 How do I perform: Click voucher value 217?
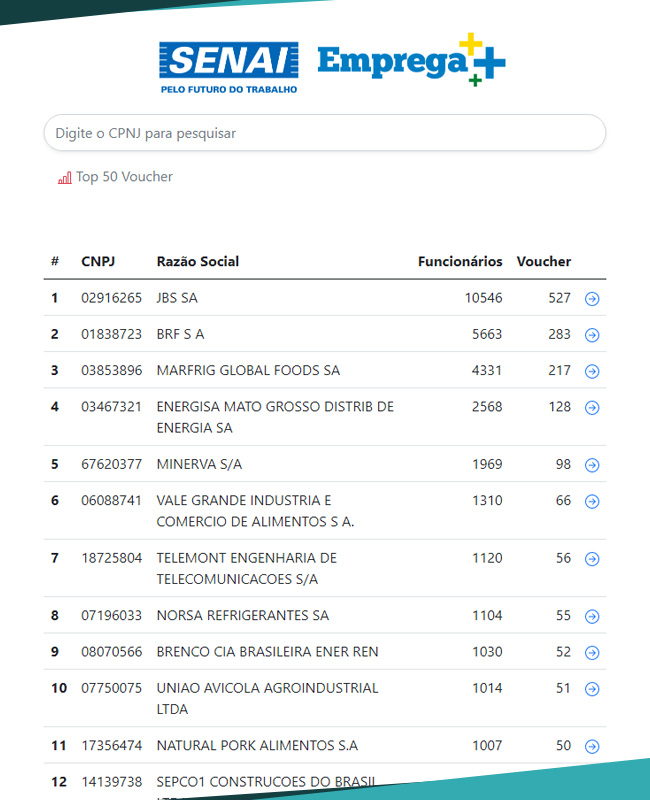click(x=559, y=370)
